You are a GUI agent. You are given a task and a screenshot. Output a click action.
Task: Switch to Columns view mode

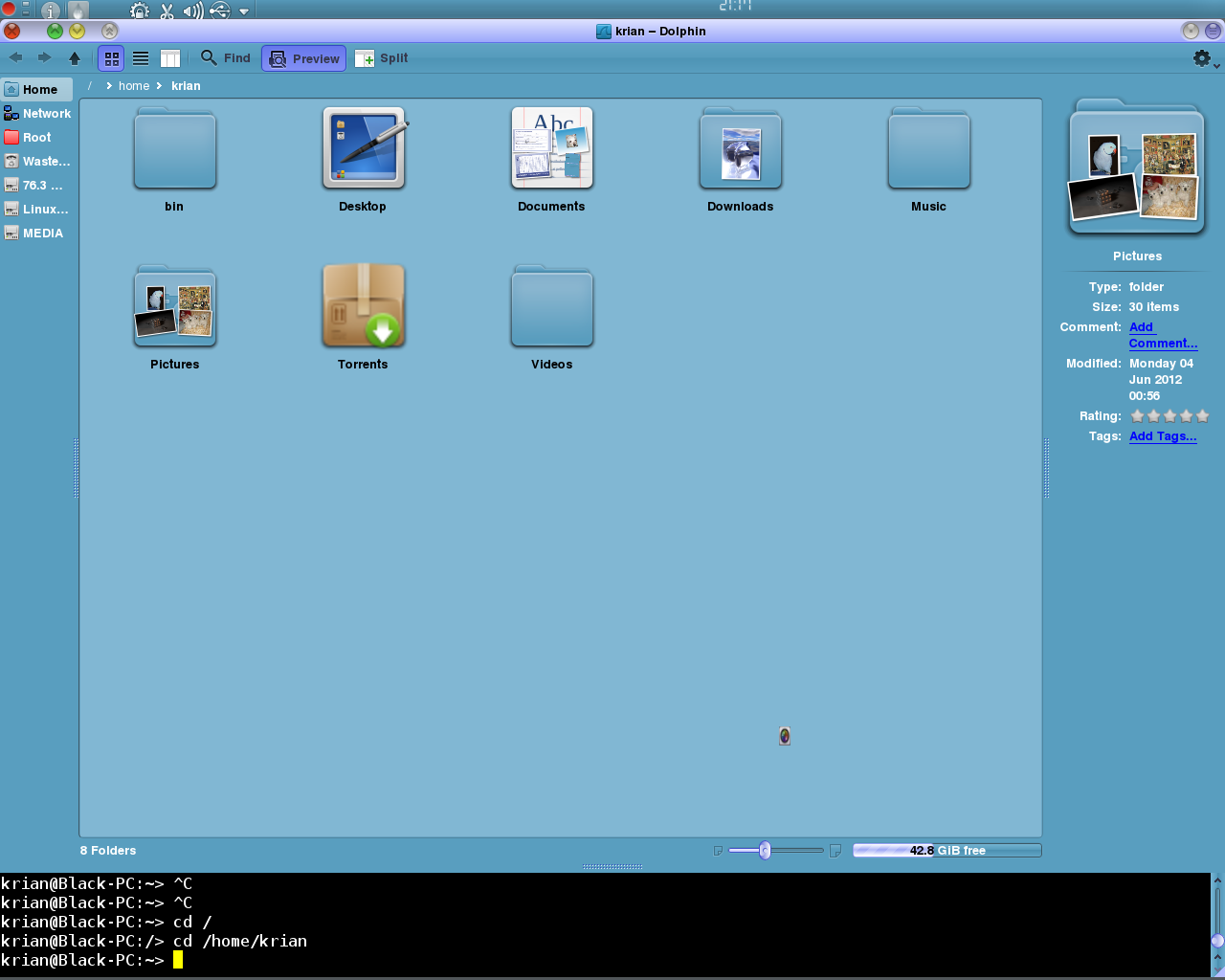(170, 58)
